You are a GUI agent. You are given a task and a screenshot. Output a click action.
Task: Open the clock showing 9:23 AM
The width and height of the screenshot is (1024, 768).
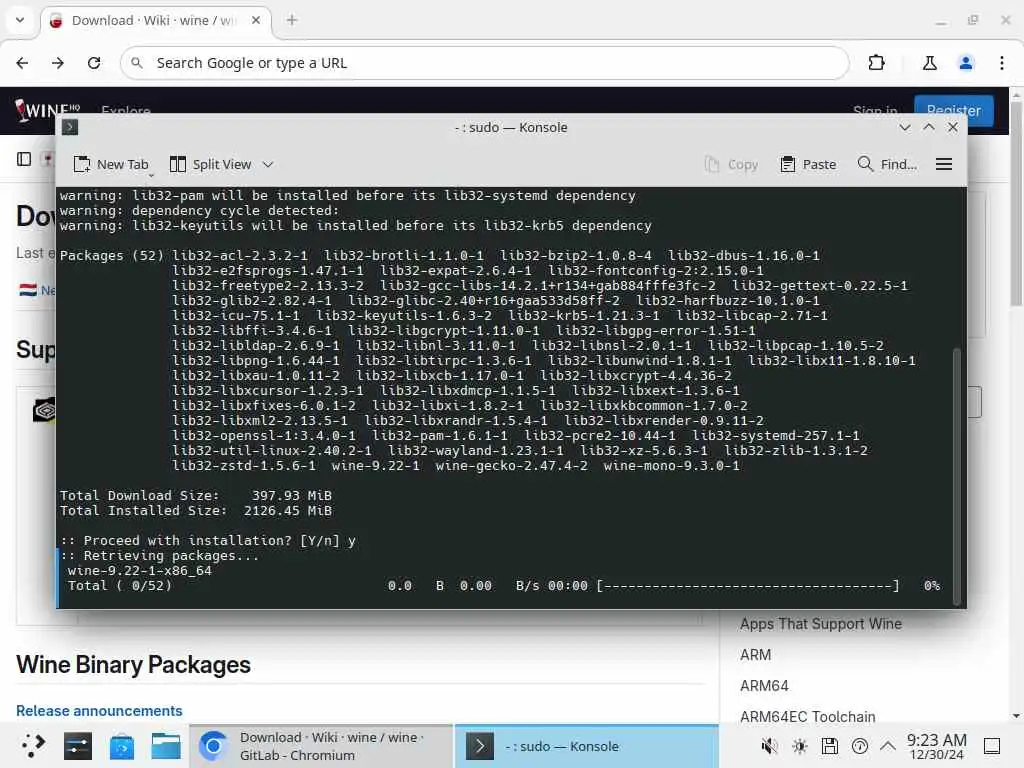[936, 746]
